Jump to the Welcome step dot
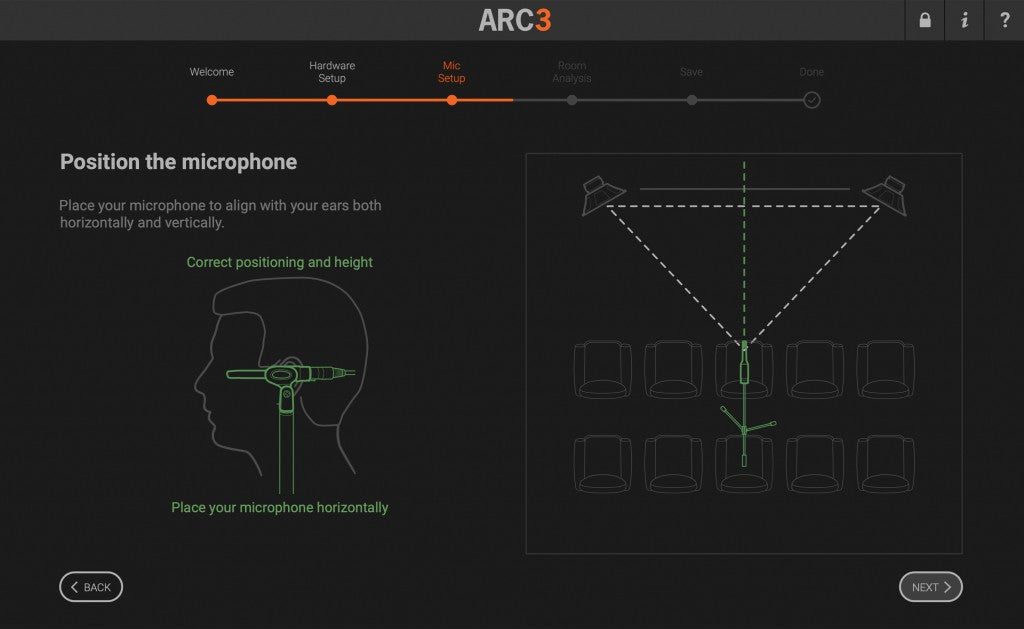 click(x=212, y=100)
